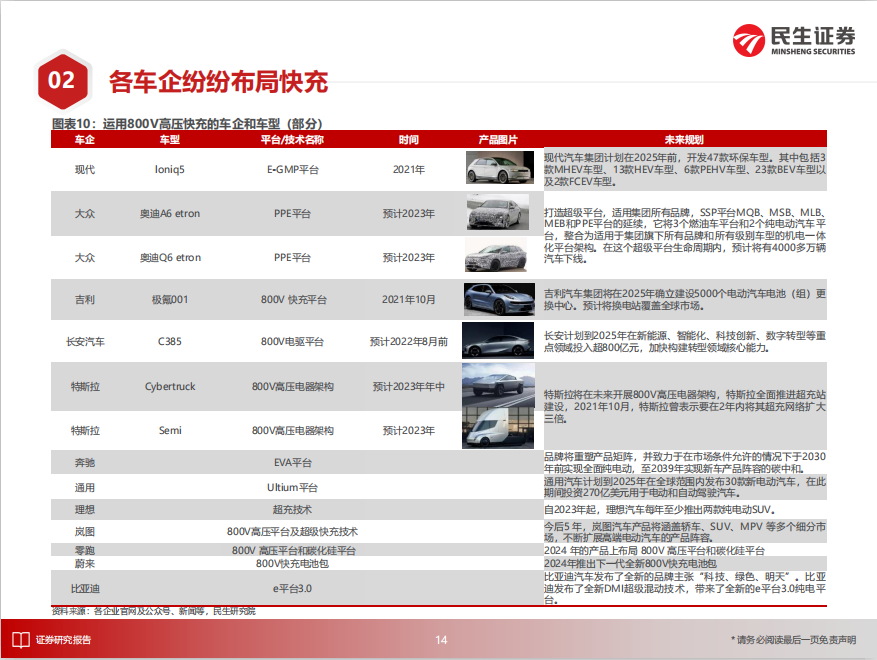Image resolution: width=877 pixels, height=660 pixels.
Task: Select the Semi model cell
Action: click(x=170, y=431)
